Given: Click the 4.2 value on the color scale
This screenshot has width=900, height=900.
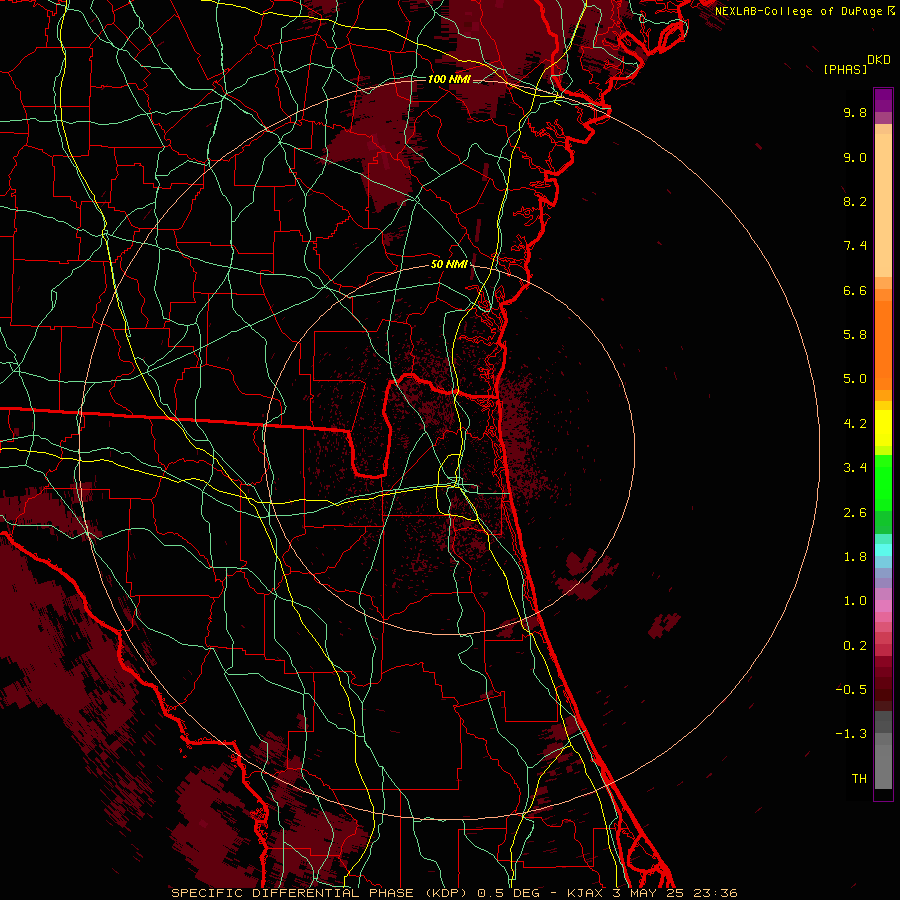Looking at the screenshot, I should point(855,424).
